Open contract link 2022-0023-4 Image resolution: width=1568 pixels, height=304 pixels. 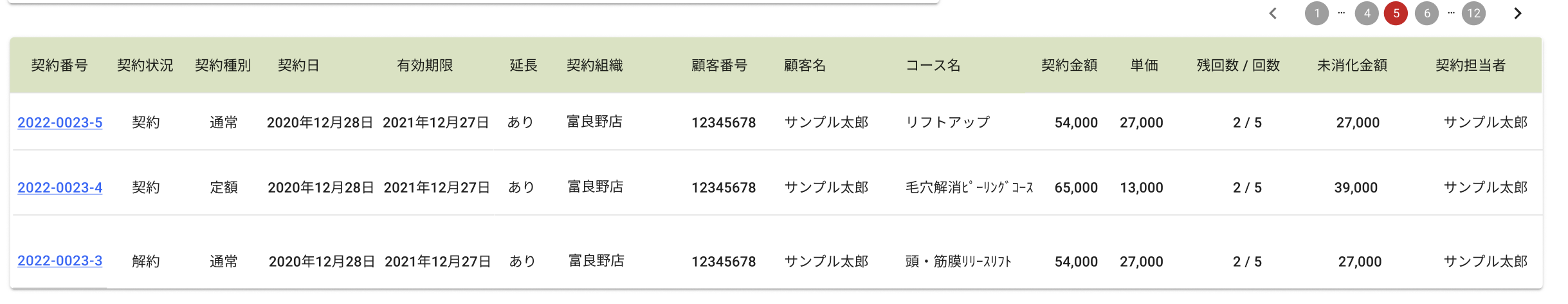[60, 187]
